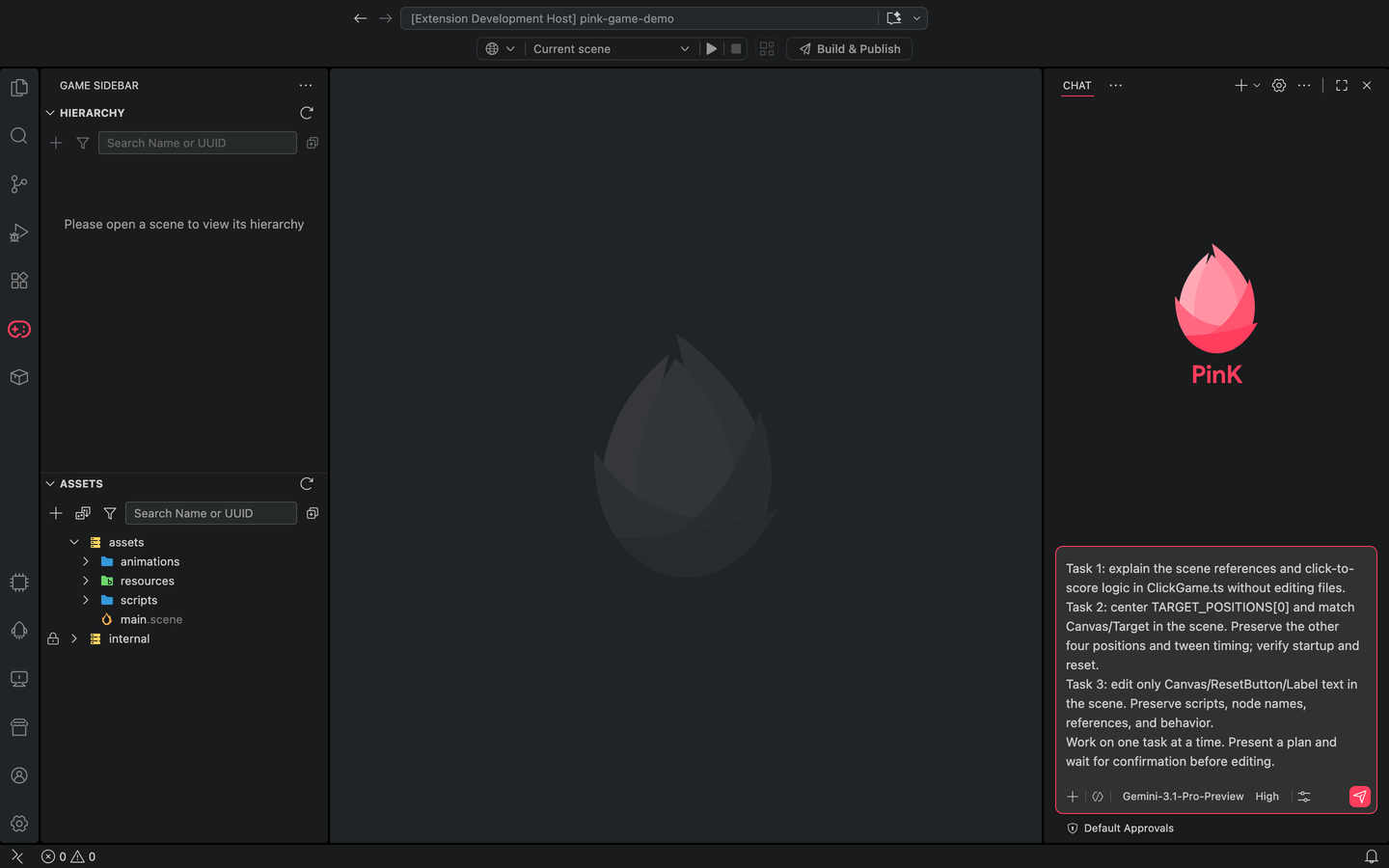Click the play preview button
The image size is (1389, 868).
[x=711, y=49]
